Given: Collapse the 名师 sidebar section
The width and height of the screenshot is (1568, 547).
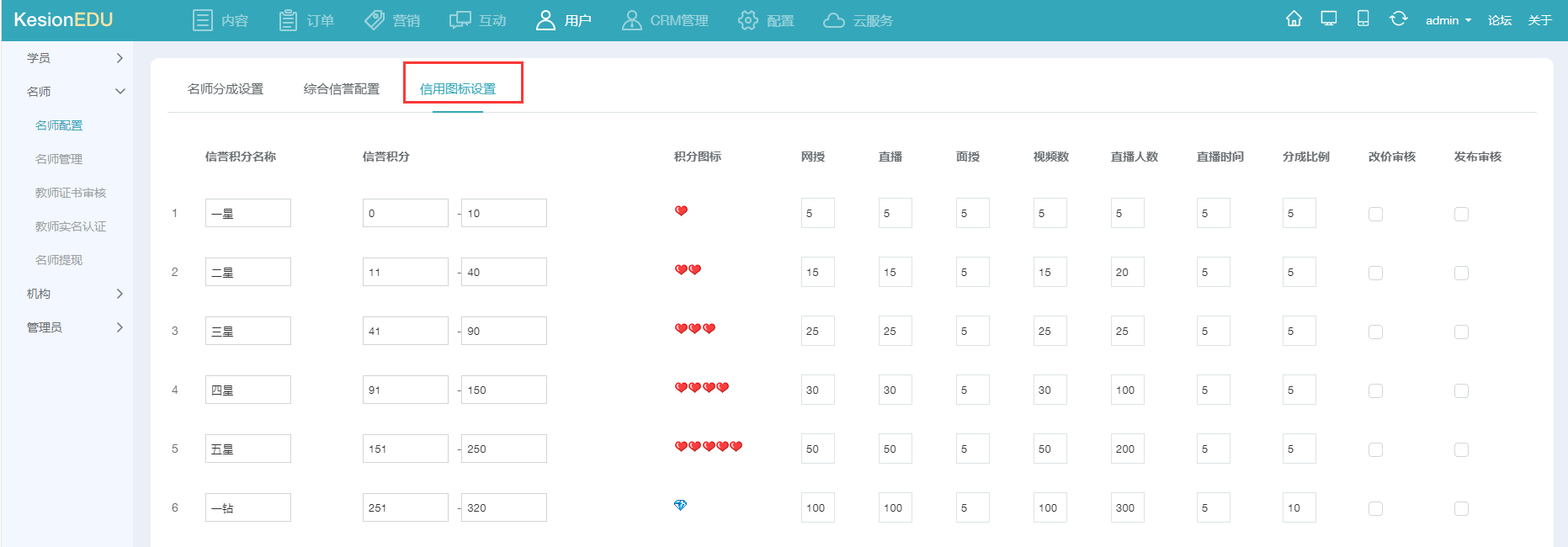Looking at the screenshot, I should click(x=74, y=92).
